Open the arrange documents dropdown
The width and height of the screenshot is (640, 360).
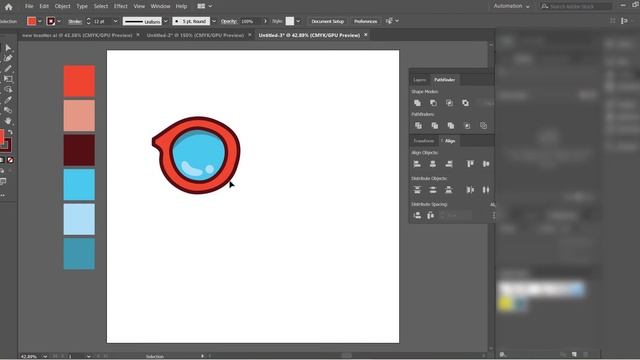point(205,6)
